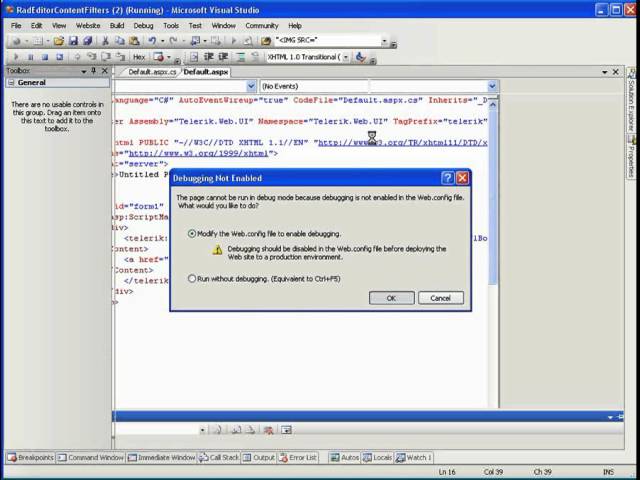This screenshot has width=640, height=480.
Task: Select Run without debugging radio button
Action: (192, 279)
